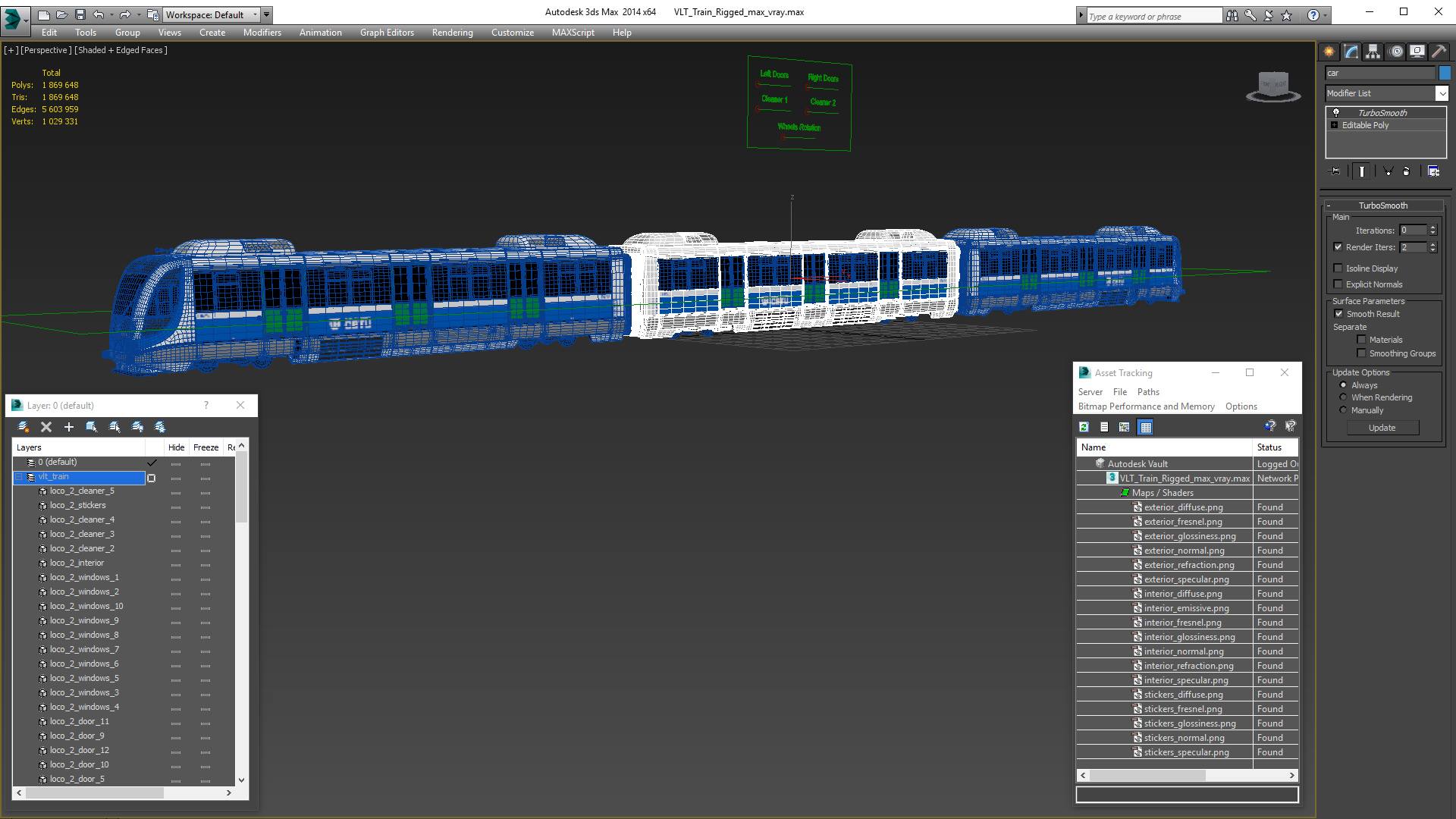The height and width of the screenshot is (819, 1456).
Task: Increase the Render Iters spinner value
Action: tap(1432, 244)
